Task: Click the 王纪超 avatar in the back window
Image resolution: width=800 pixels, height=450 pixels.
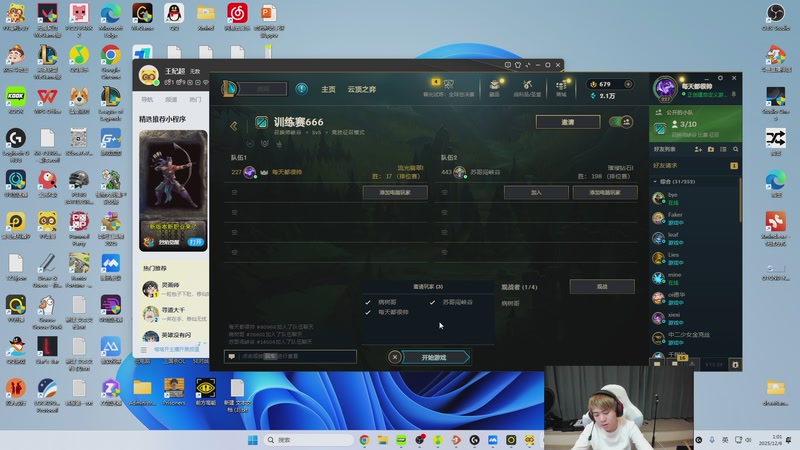Action: pos(148,76)
